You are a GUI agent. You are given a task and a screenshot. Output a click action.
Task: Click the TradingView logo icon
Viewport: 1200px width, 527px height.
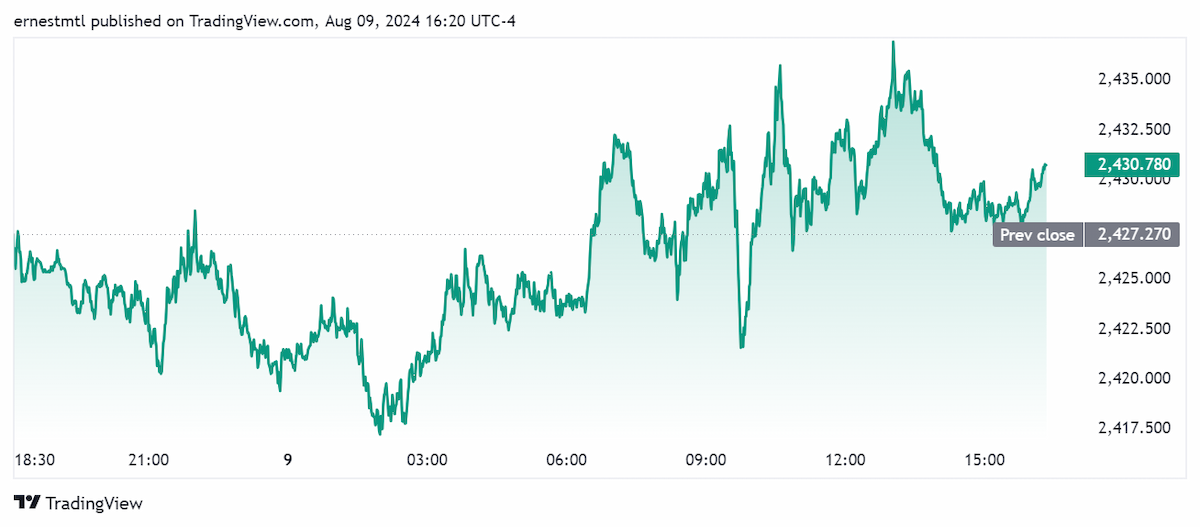[x=27, y=503]
